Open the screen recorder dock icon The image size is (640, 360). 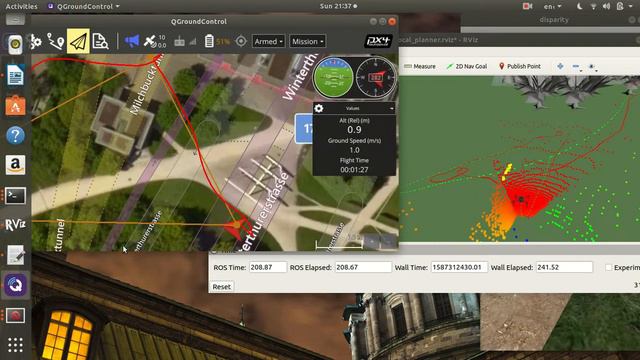[x=15, y=315]
